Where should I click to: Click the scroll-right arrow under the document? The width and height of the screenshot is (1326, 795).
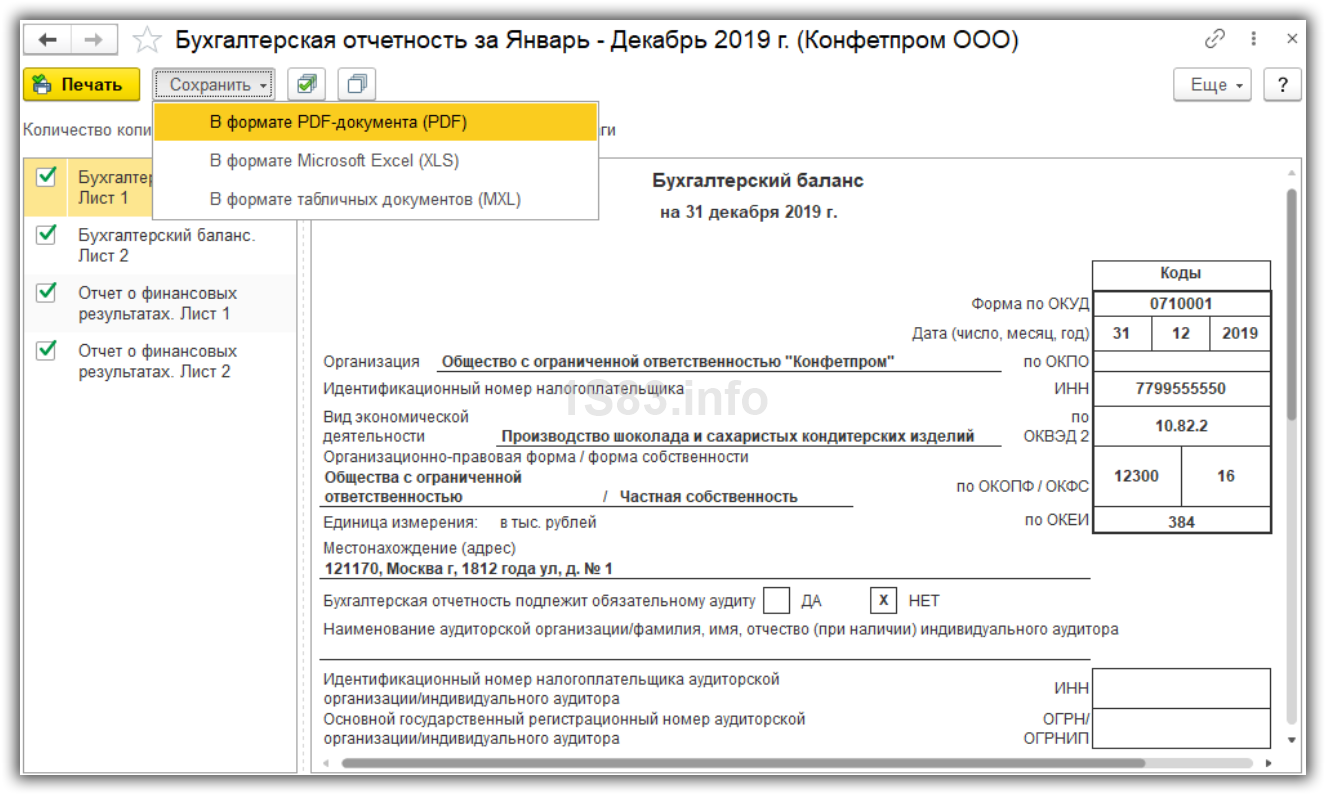pos(1268,763)
